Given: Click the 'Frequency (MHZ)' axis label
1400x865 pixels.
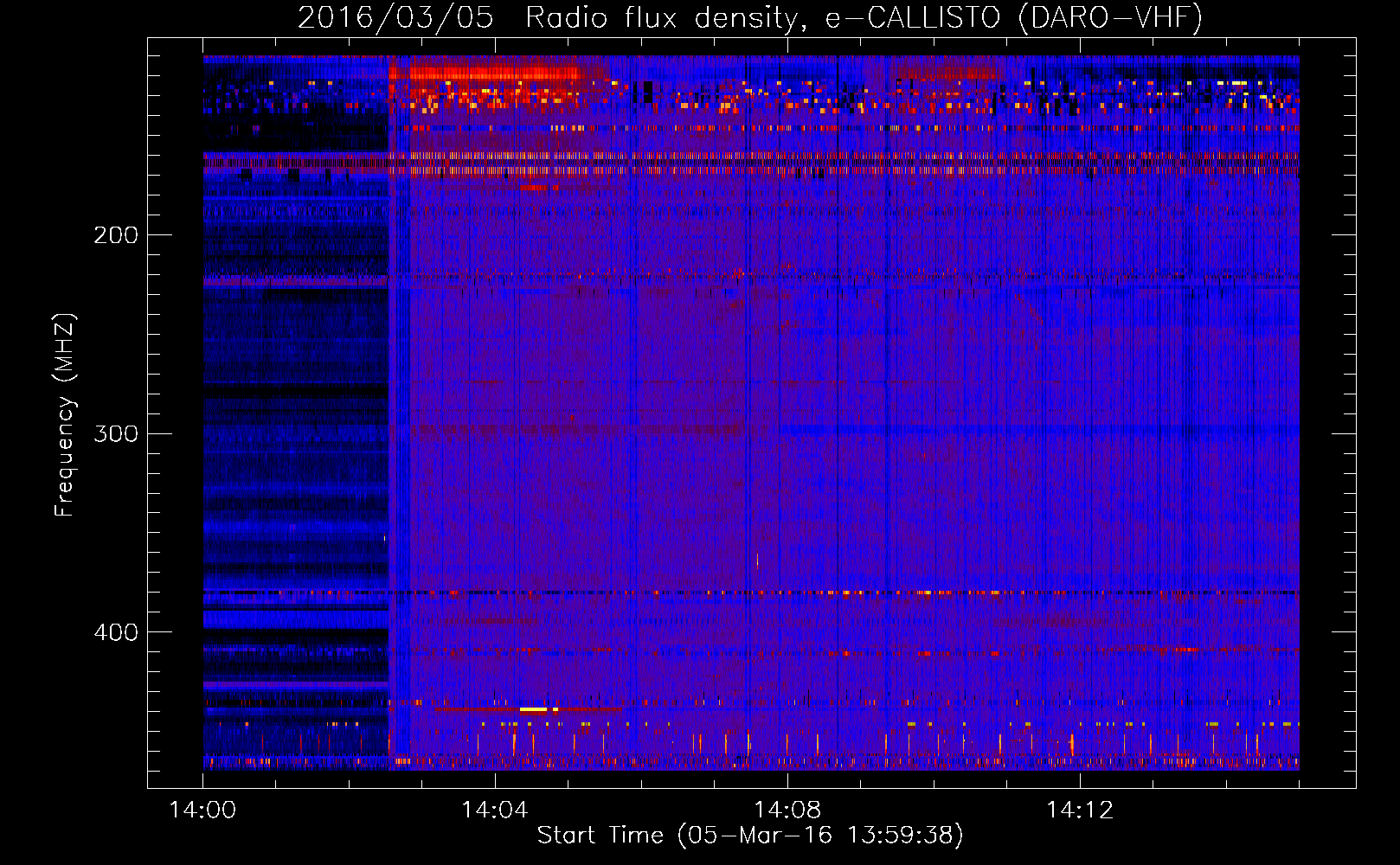Looking at the screenshot, I should pos(65,415).
